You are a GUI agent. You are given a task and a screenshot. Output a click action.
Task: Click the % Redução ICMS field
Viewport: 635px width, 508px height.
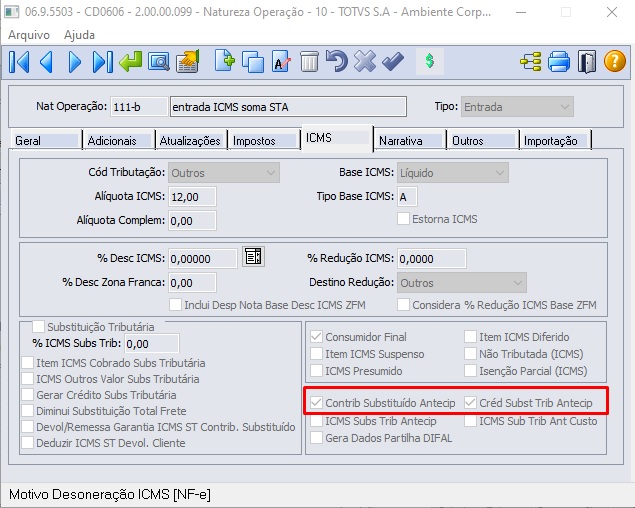[x=432, y=258]
